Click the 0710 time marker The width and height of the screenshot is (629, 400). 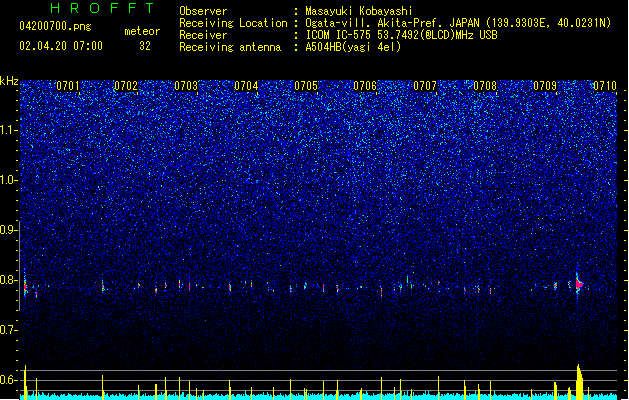click(605, 86)
